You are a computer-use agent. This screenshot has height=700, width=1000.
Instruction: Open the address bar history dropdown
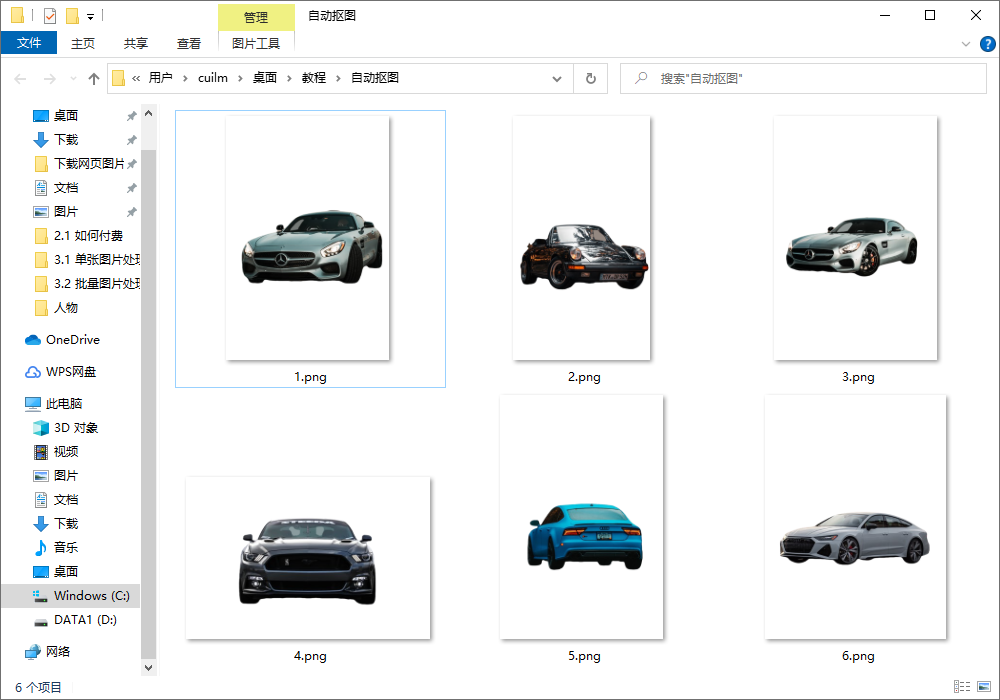pyautogui.click(x=557, y=78)
